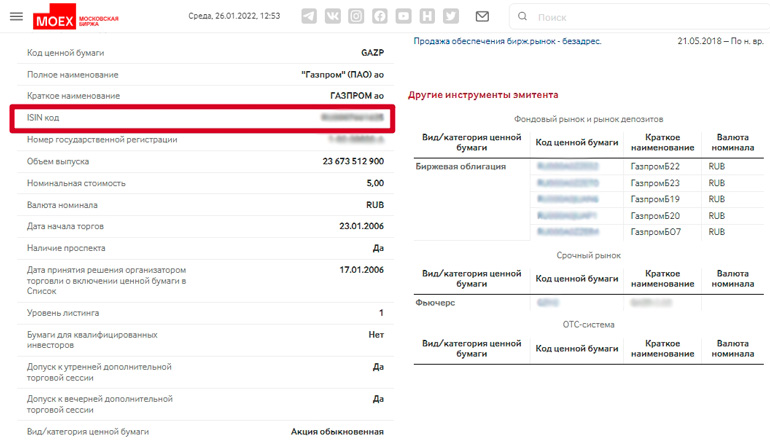Select trading start date 23.01.2006
The width and height of the screenshot is (770, 440).
[x=361, y=226]
